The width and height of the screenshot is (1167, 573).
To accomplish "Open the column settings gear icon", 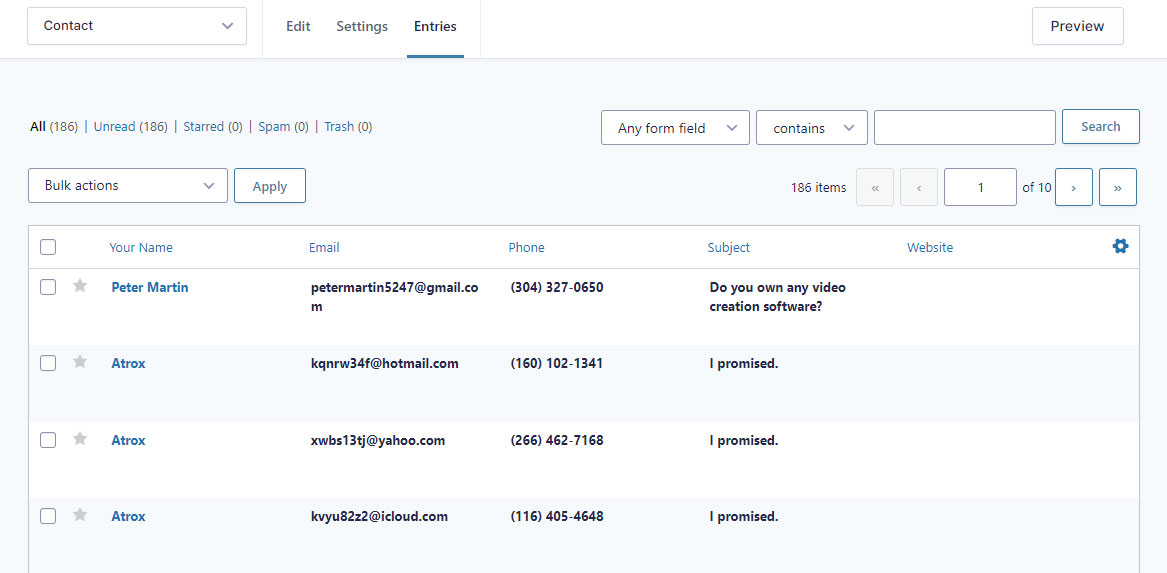I will [x=1120, y=246].
